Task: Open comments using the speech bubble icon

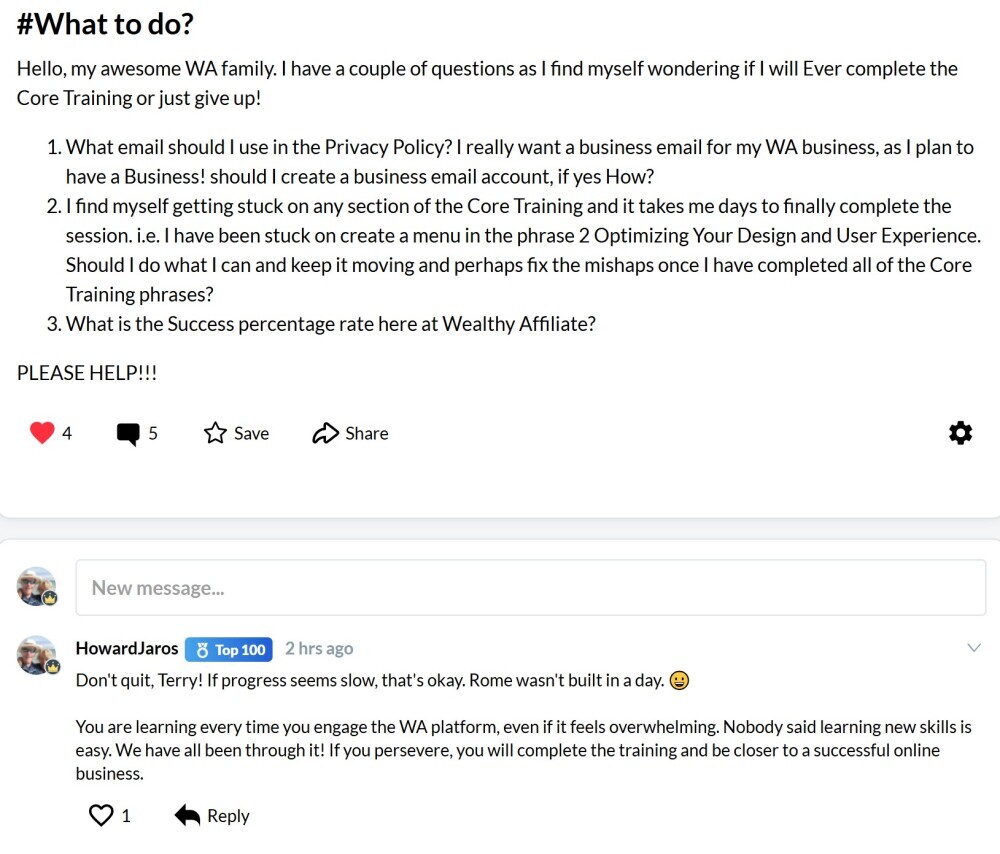Action: pyautogui.click(x=128, y=434)
